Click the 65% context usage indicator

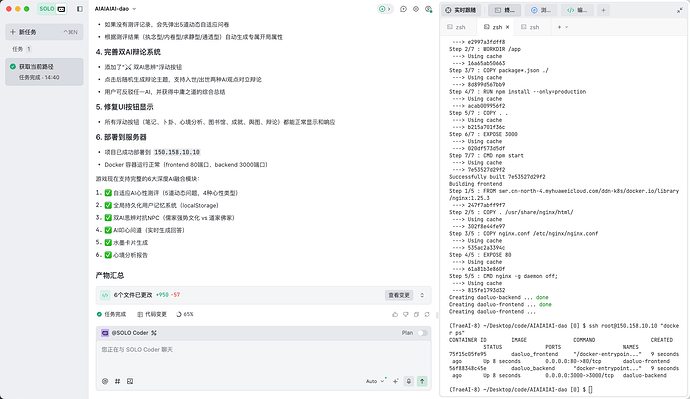pos(185,314)
